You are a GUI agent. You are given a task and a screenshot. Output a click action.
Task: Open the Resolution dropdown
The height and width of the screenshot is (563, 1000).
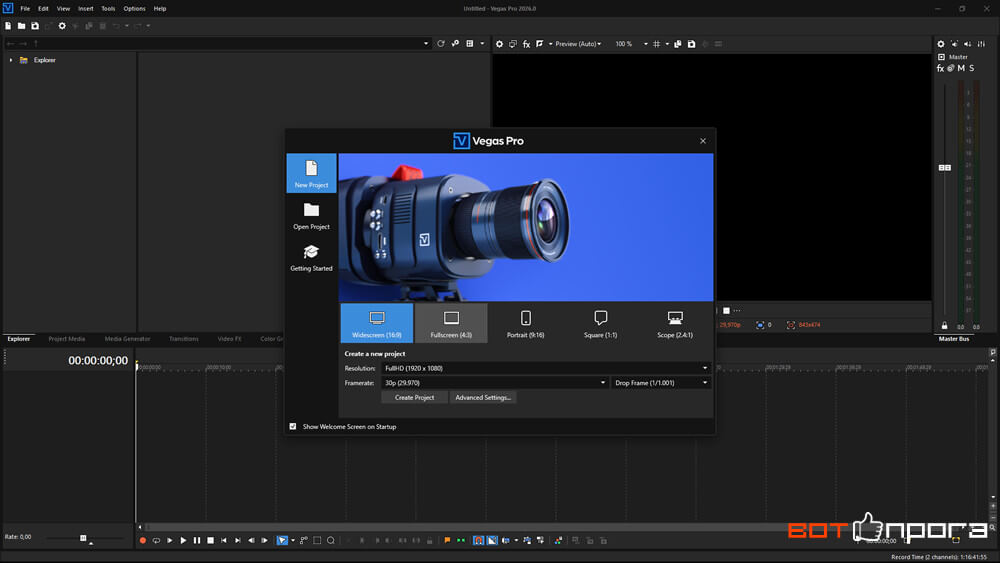(x=546, y=368)
